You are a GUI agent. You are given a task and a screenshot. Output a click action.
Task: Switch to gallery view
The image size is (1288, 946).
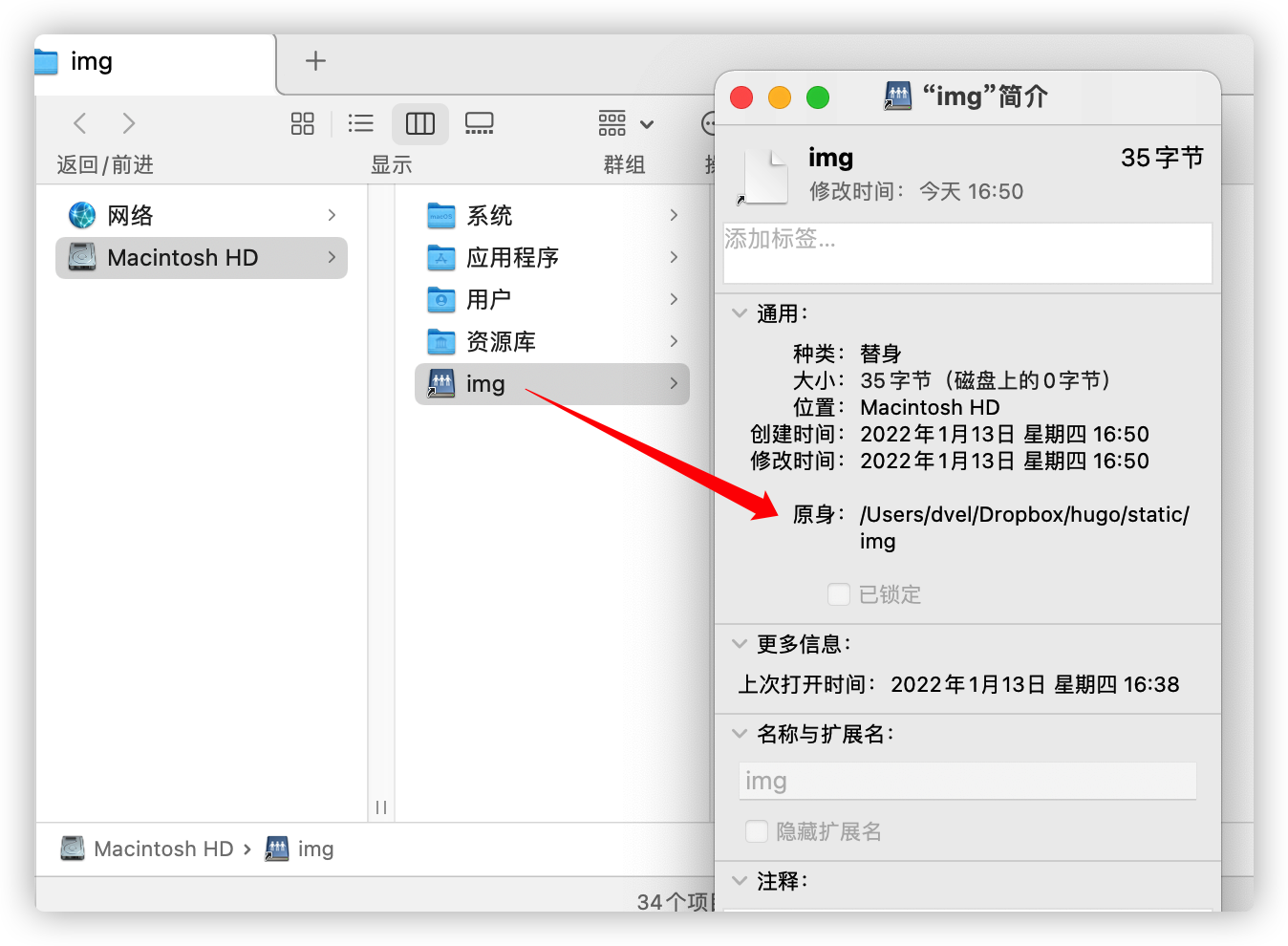pyautogui.click(x=479, y=123)
